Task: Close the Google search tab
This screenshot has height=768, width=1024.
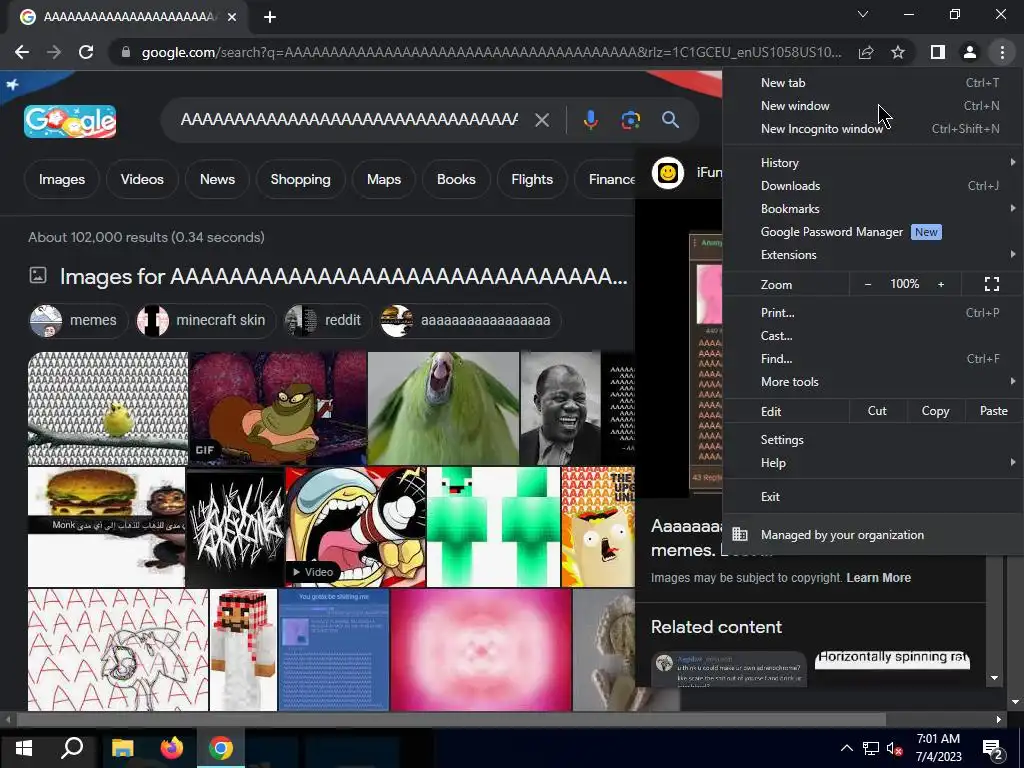Action: [x=232, y=17]
